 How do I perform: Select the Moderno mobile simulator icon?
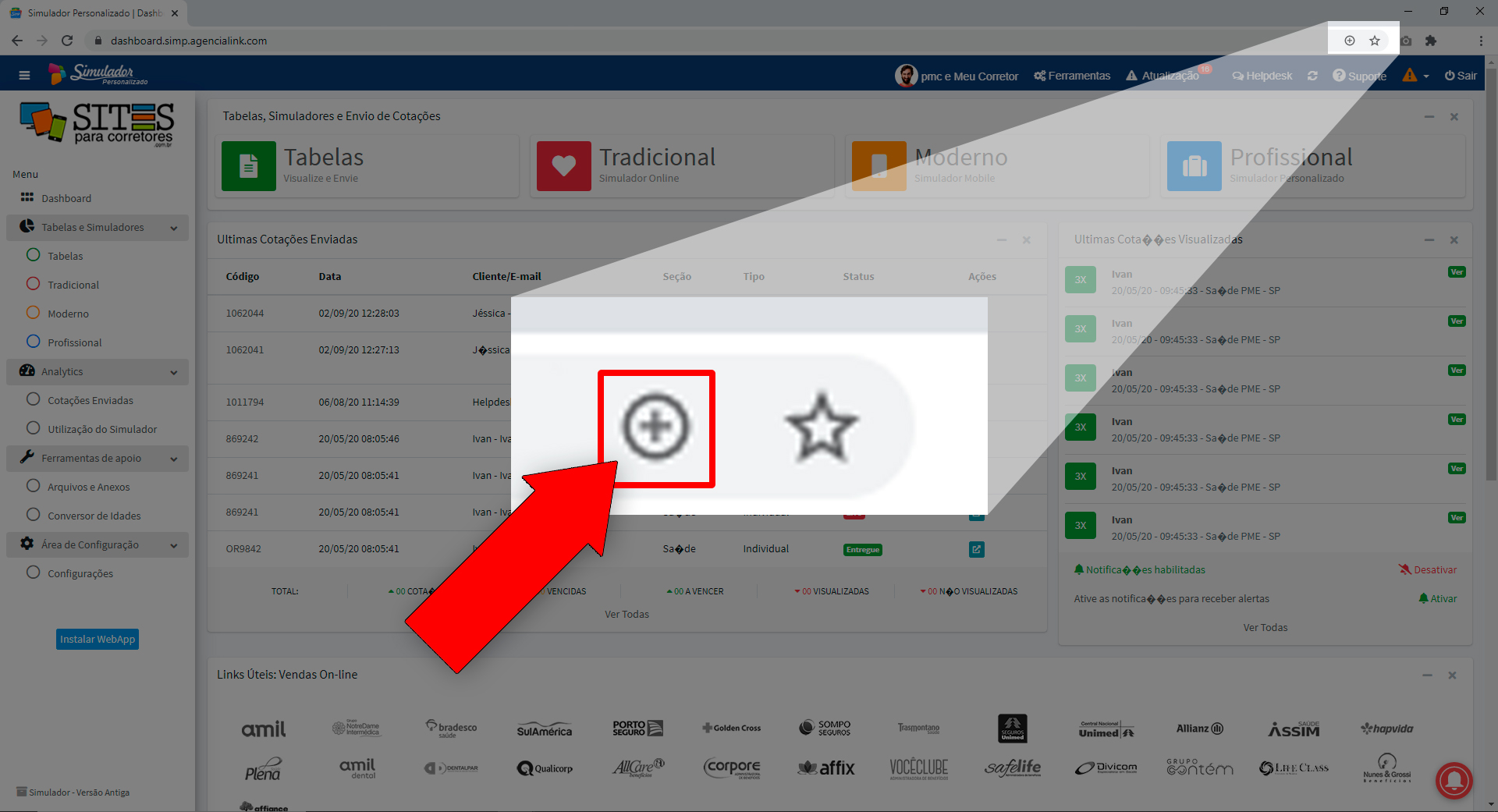tap(878, 165)
